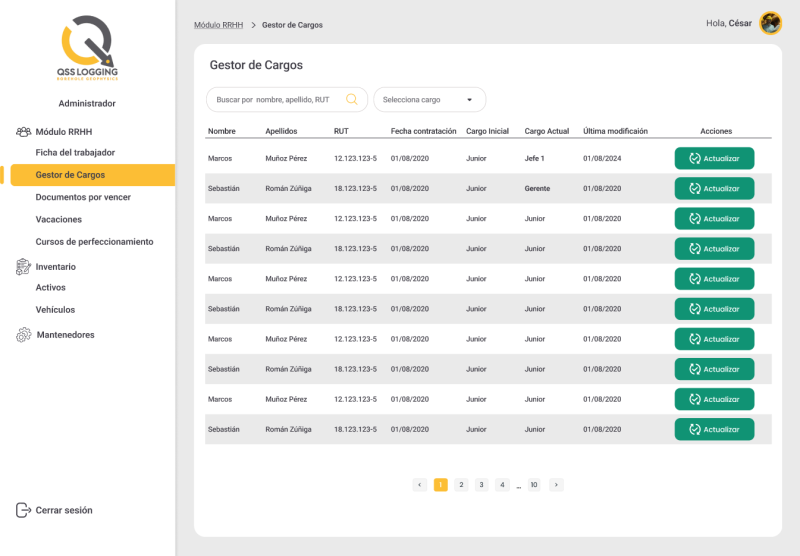The width and height of the screenshot is (800, 556).
Task: Click Actualizar for Jefe 1 row
Action: click(714, 158)
